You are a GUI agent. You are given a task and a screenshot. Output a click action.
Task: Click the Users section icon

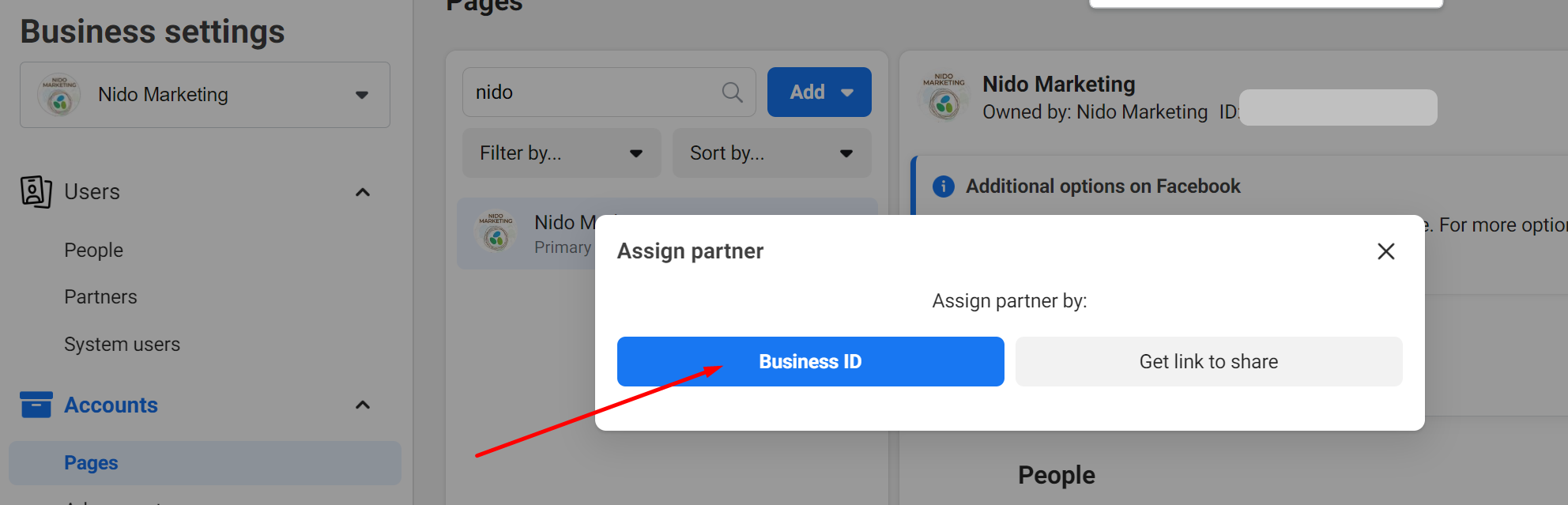[x=36, y=192]
